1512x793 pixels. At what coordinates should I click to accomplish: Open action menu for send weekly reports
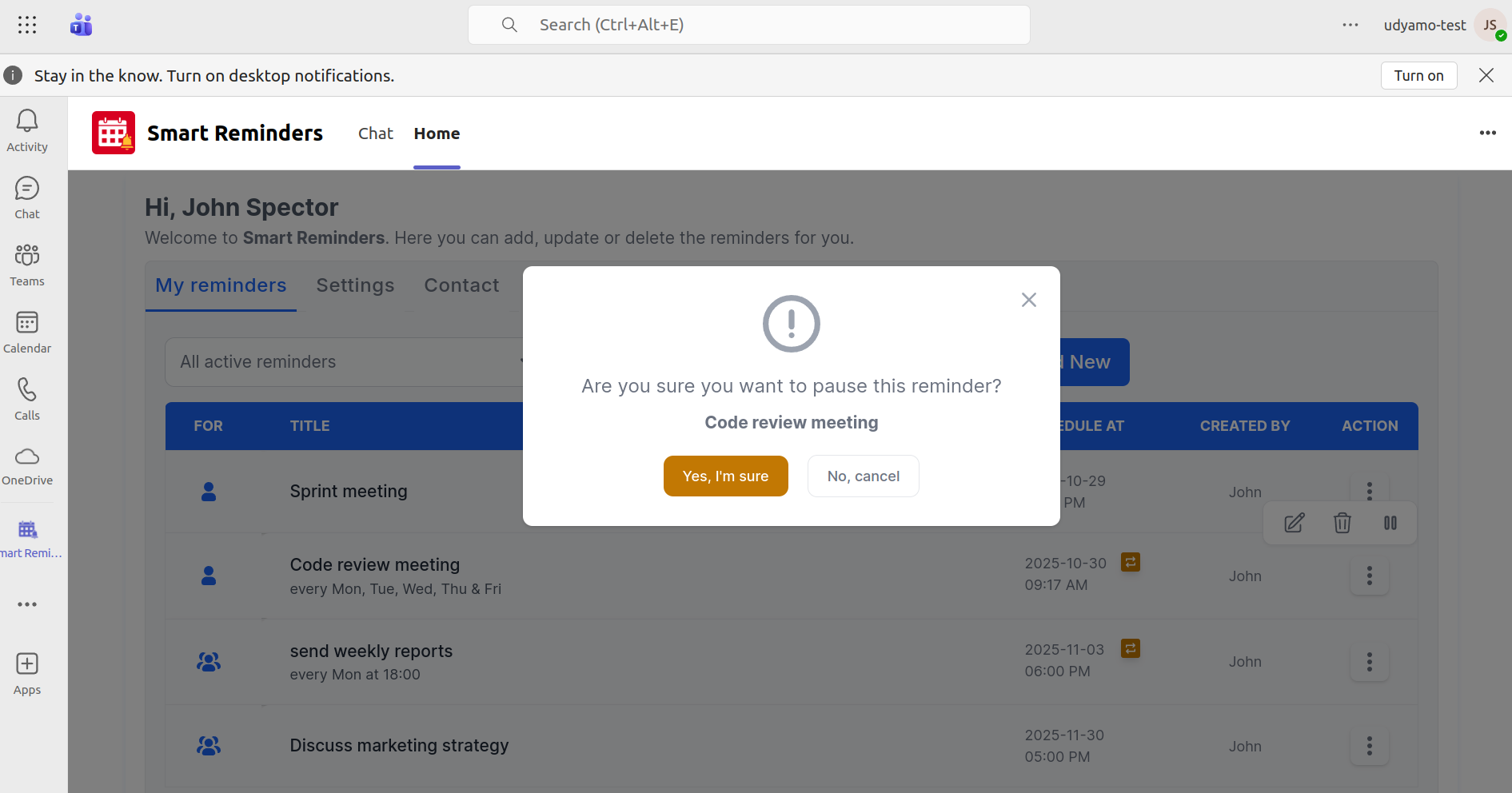1369,662
